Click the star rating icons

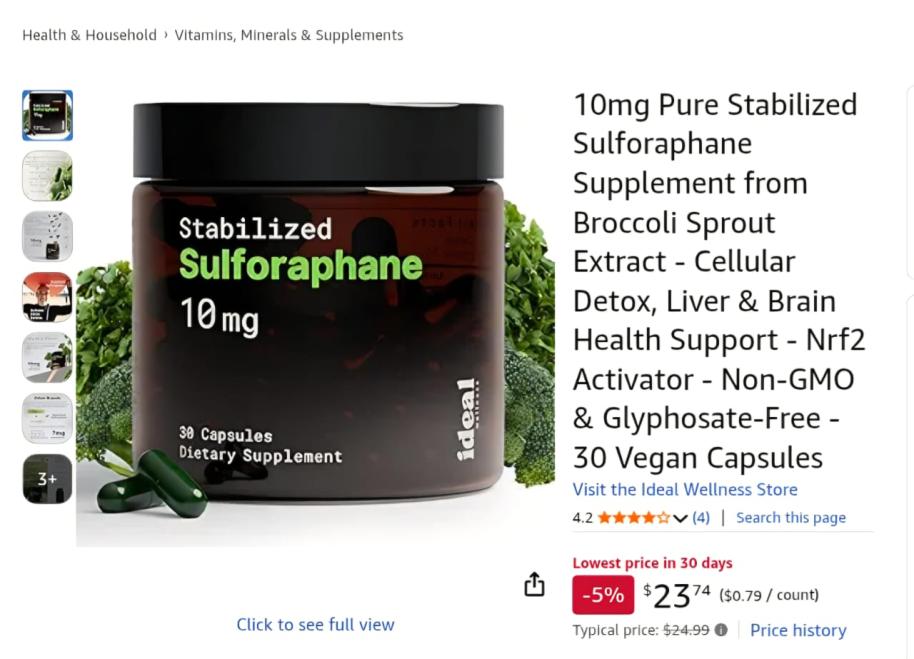pos(634,517)
